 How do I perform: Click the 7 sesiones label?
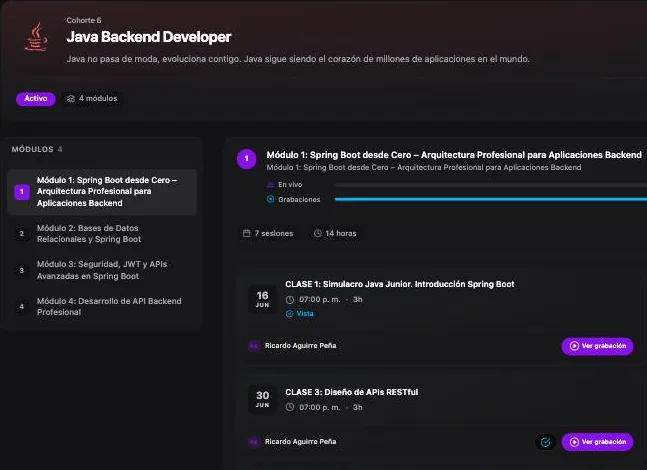pos(274,233)
